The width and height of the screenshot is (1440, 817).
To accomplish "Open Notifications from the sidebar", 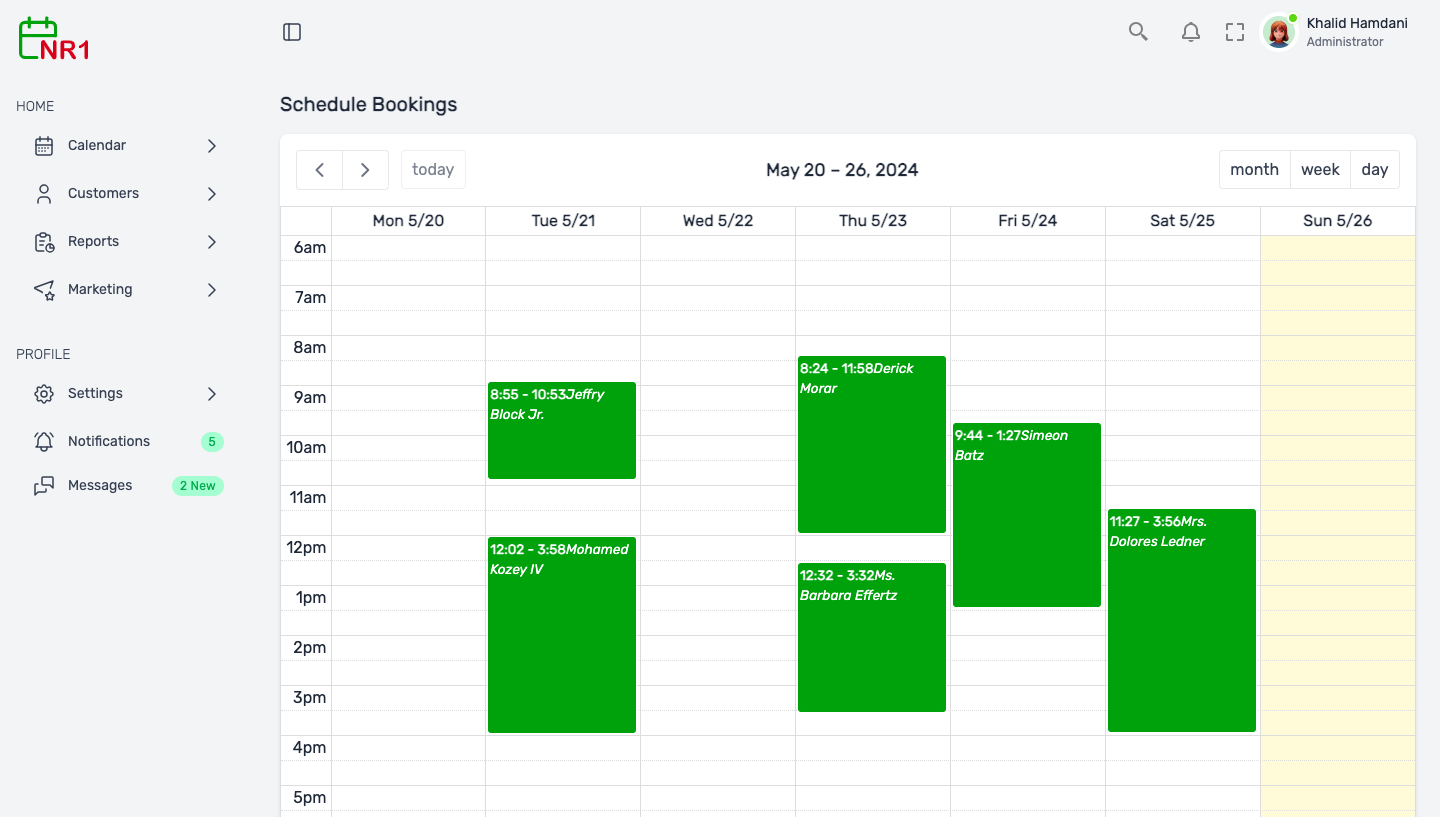I will (108, 441).
